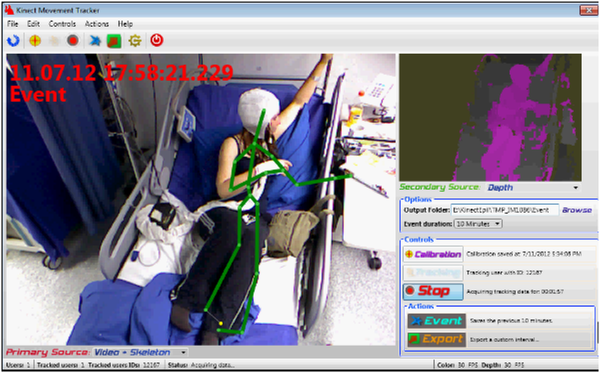The image size is (600, 373).
Task: Click the blue star event toolbar icon
Action: pyautogui.click(x=95, y=41)
